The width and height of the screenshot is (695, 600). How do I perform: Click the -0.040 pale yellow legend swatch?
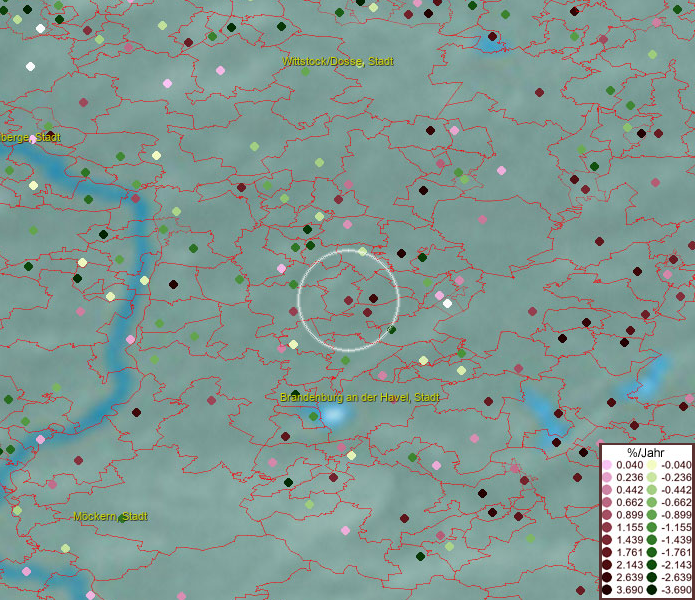pyautogui.click(x=651, y=465)
